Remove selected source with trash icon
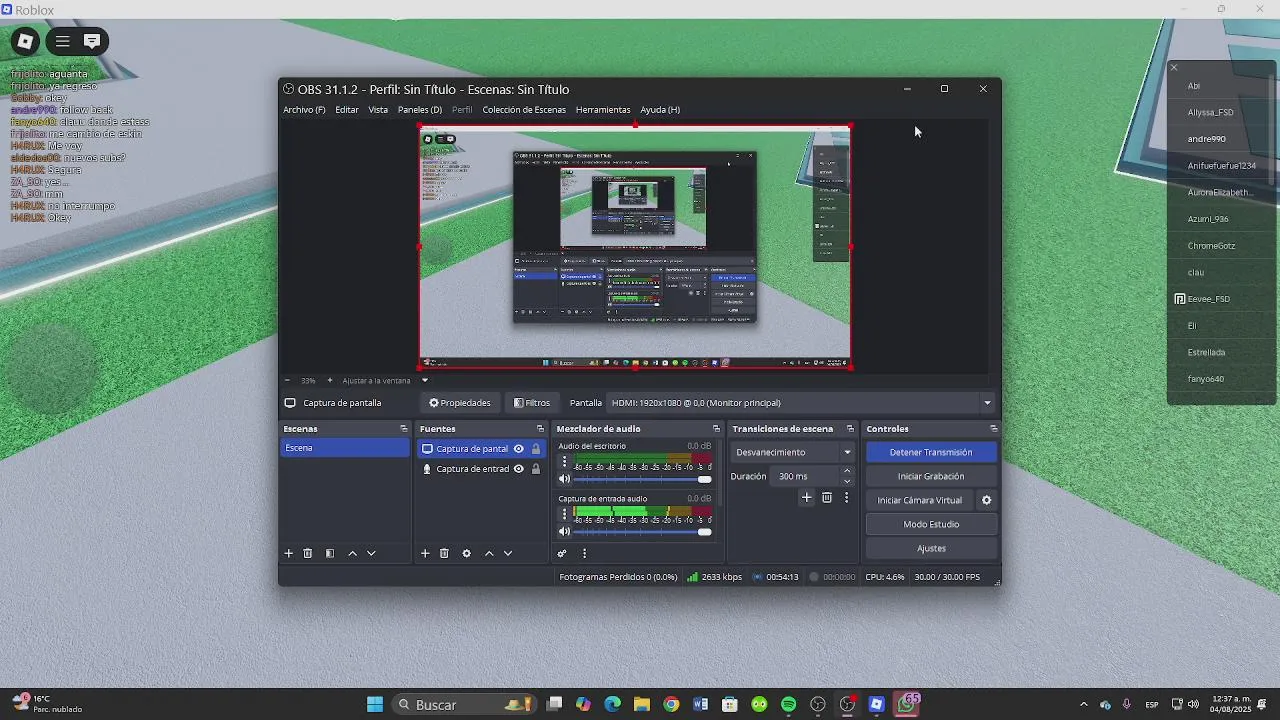Viewport: 1280px width, 720px height. pos(444,553)
